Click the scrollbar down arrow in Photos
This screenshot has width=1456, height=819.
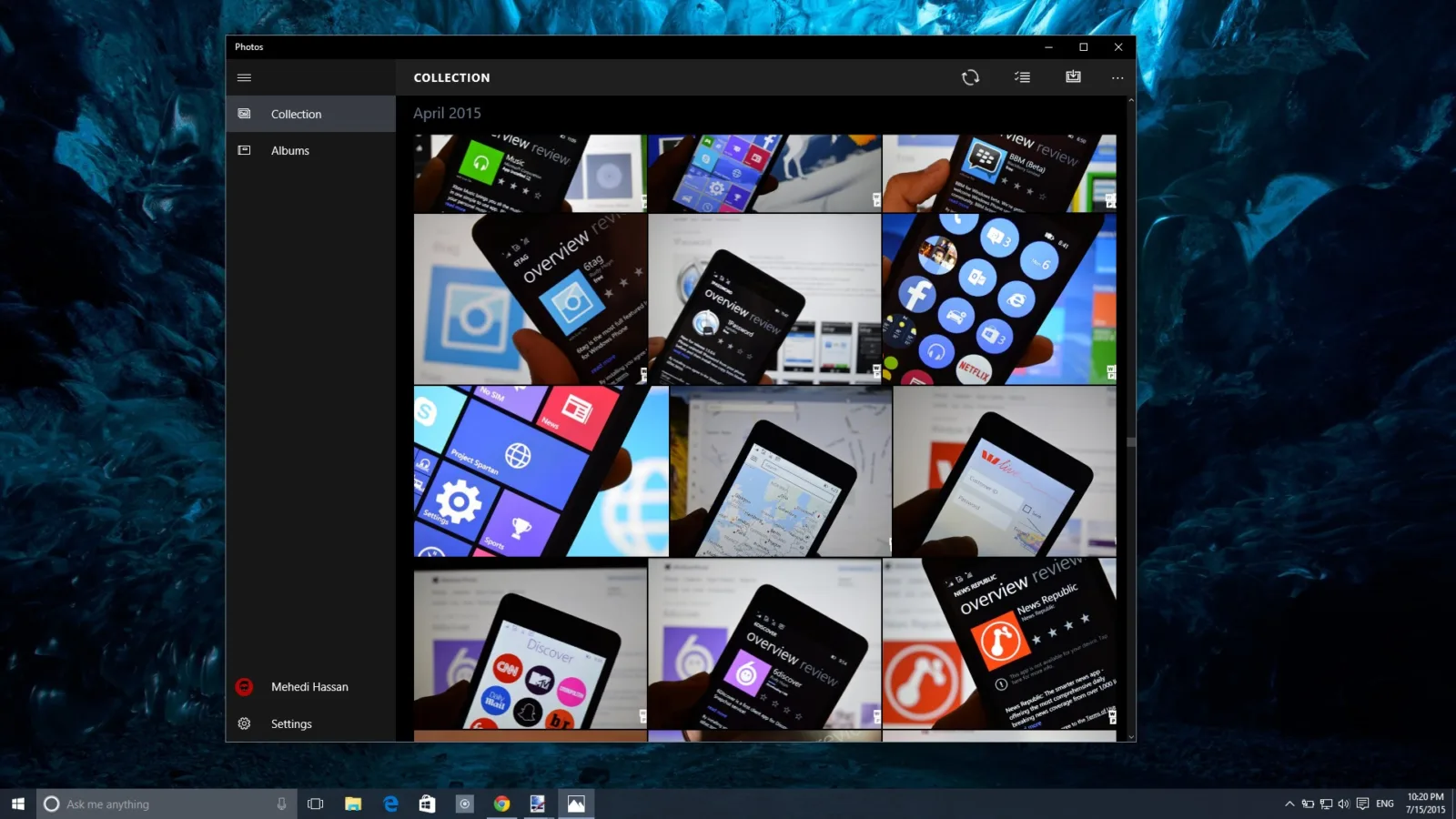(1131, 737)
